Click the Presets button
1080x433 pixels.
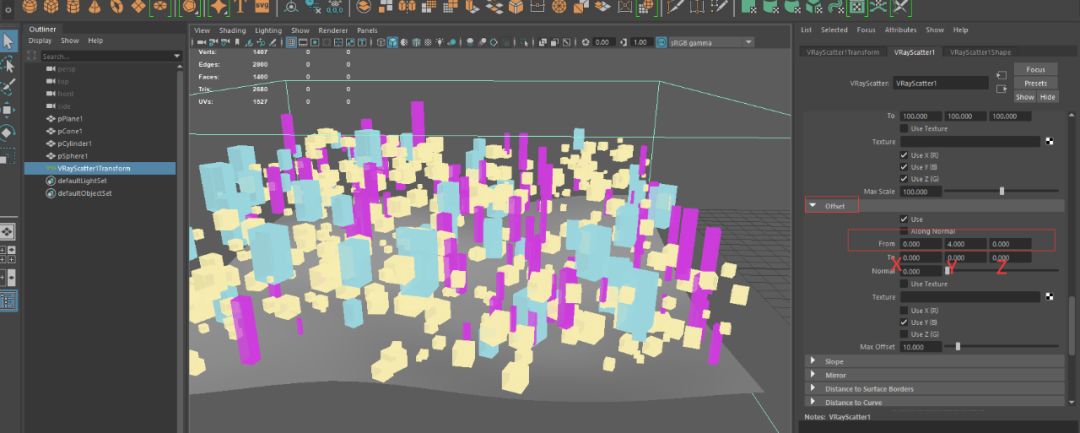click(x=1035, y=83)
